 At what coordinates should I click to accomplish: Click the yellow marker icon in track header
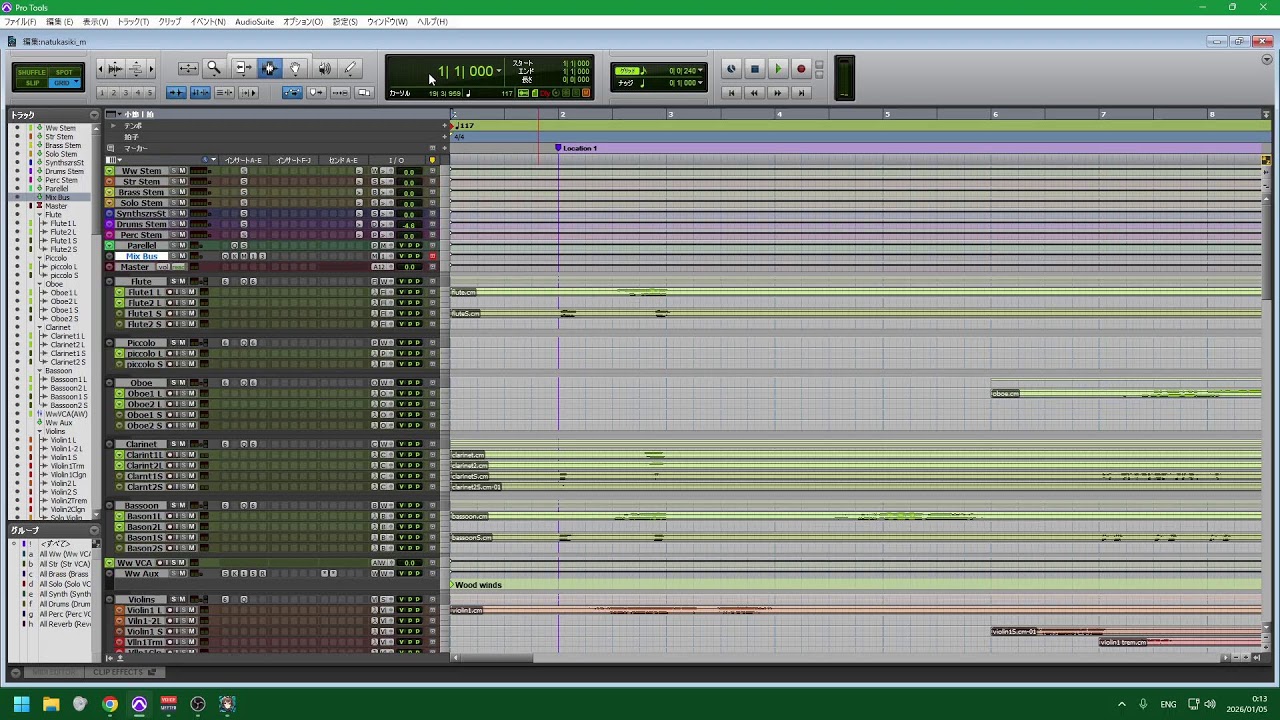[432, 160]
